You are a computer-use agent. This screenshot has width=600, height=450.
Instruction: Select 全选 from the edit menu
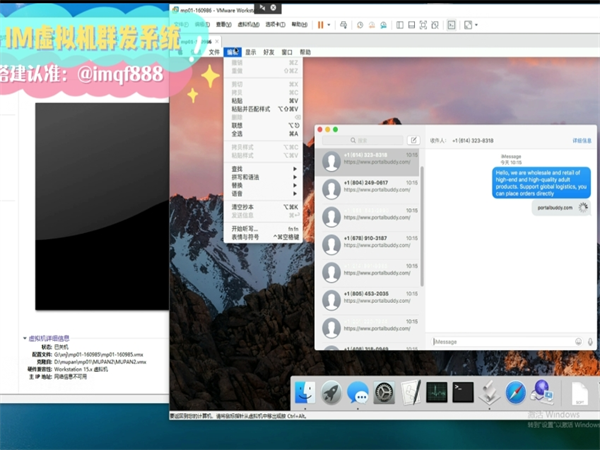coord(237,133)
